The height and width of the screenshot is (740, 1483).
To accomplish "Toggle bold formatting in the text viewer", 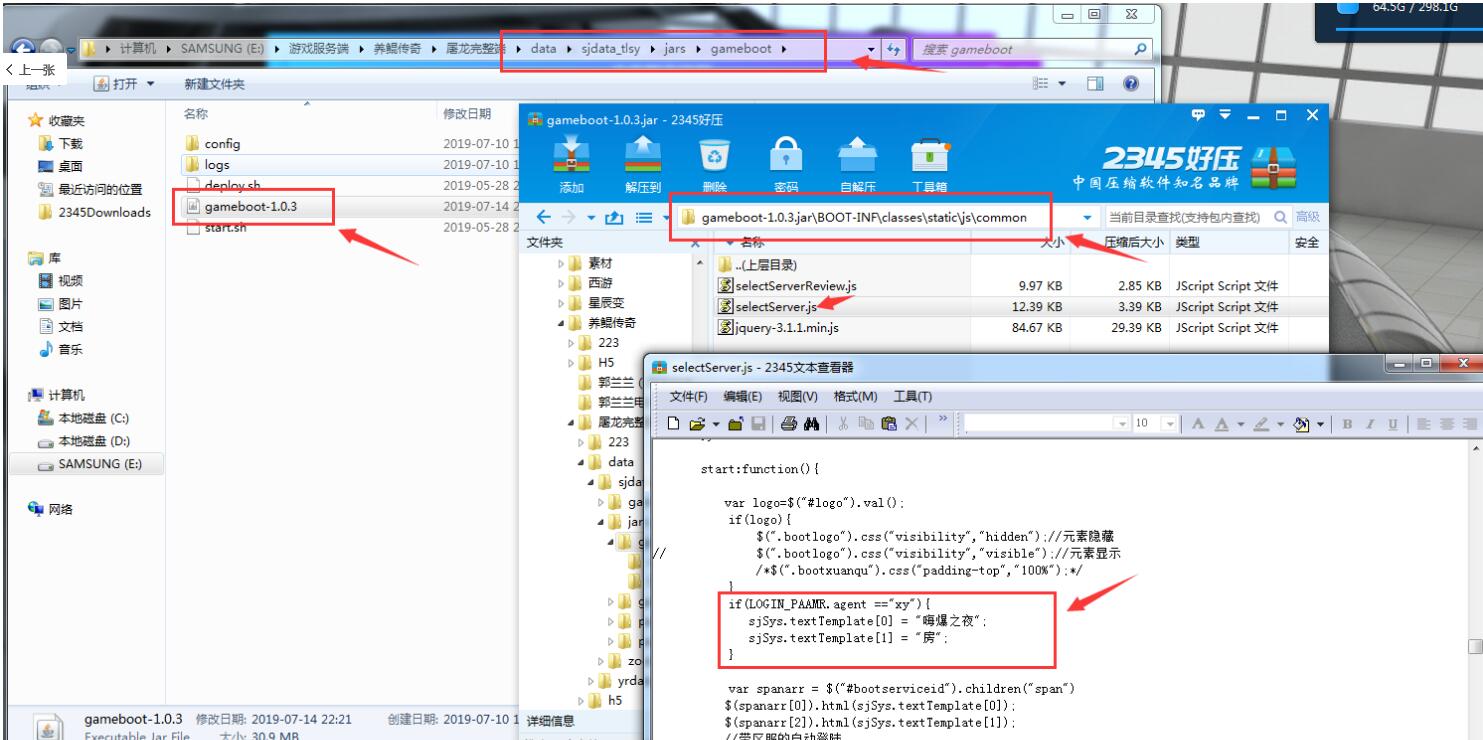I will (x=1348, y=424).
